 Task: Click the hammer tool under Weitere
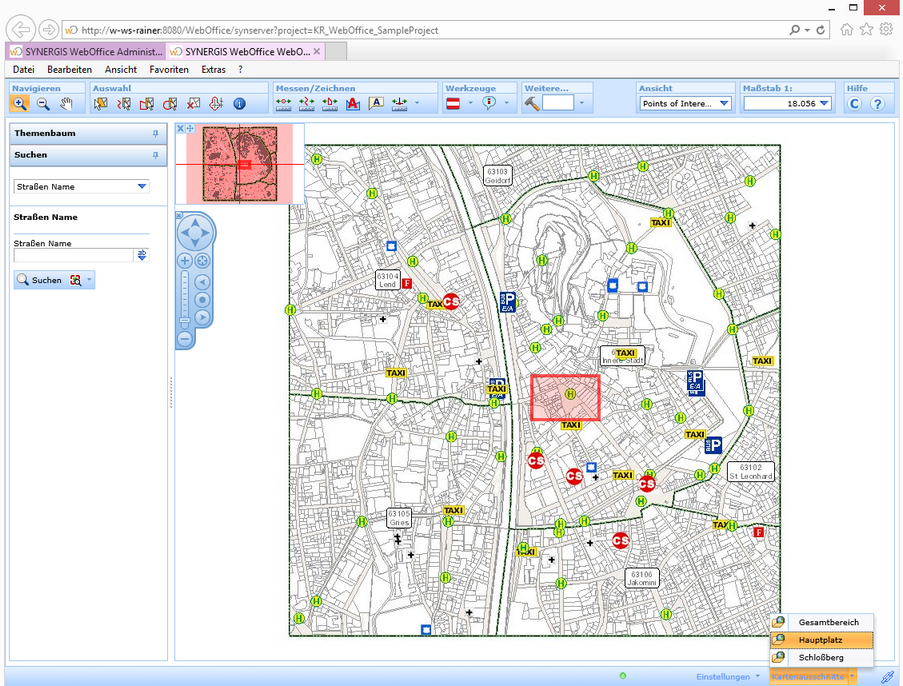coord(531,103)
